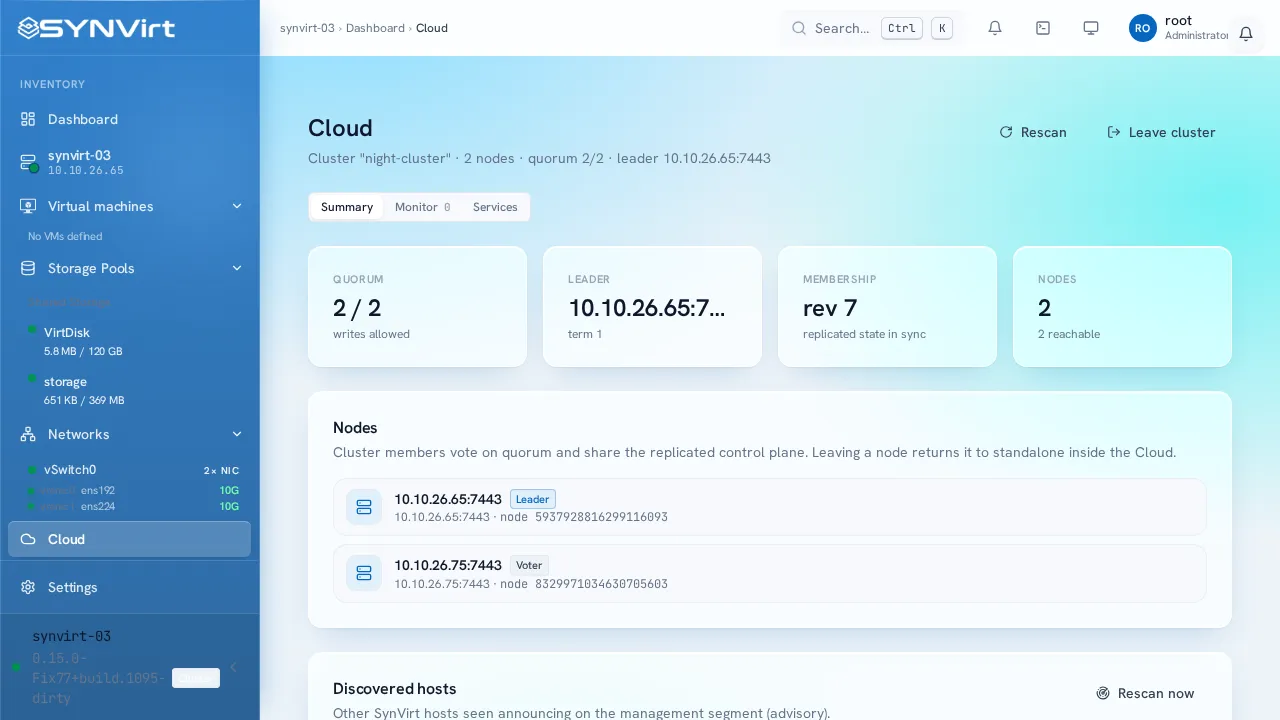The image size is (1280, 720).
Task: Click the synvirt-03 host server icon
Action: (28, 162)
